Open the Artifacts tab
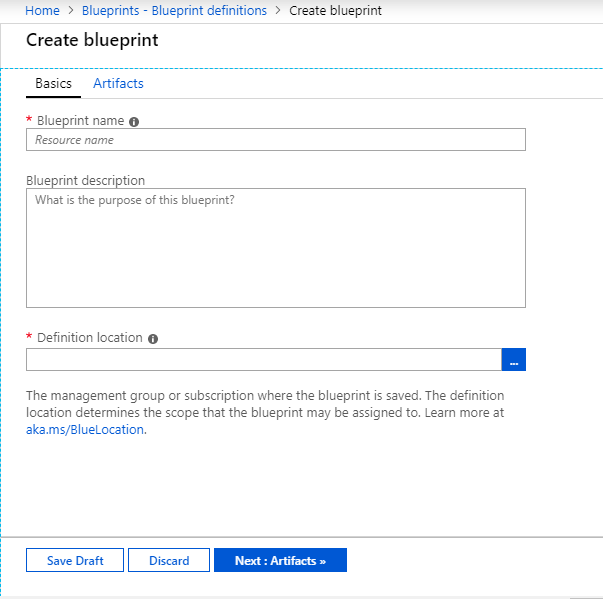Viewport: 603px width, 599px height. [118, 84]
